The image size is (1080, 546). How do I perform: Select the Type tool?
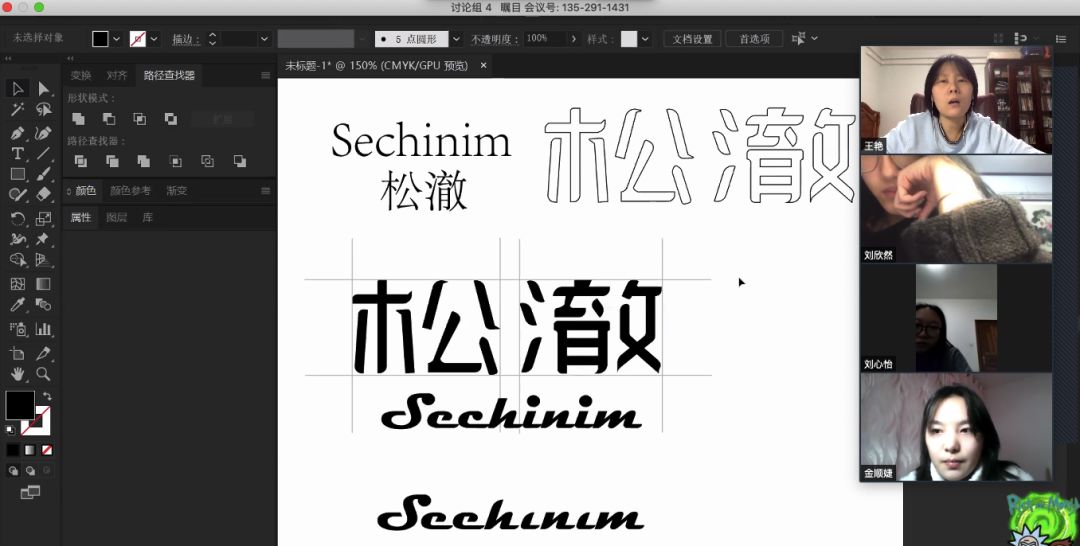(x=17, y=154)
